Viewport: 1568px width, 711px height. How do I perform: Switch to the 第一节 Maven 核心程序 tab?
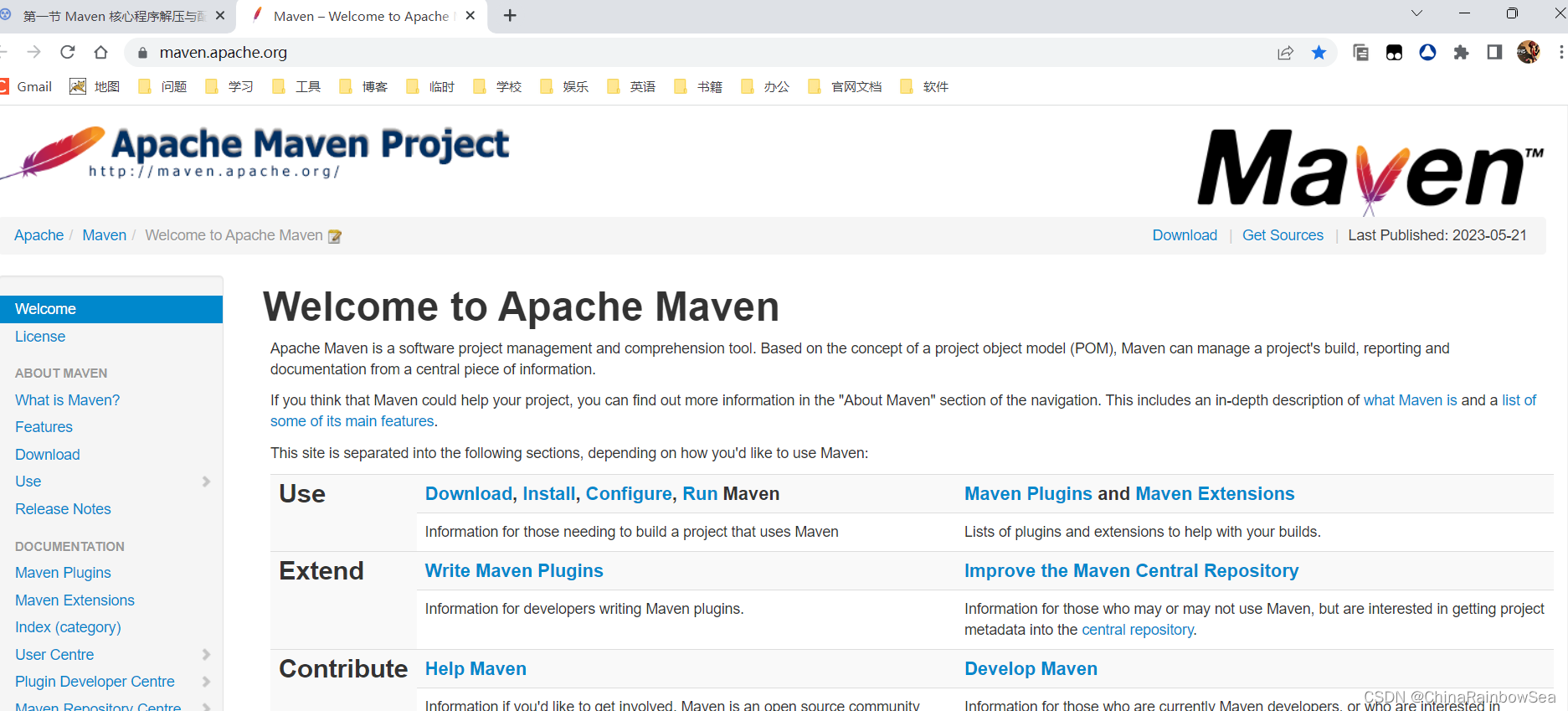(114, 16)
